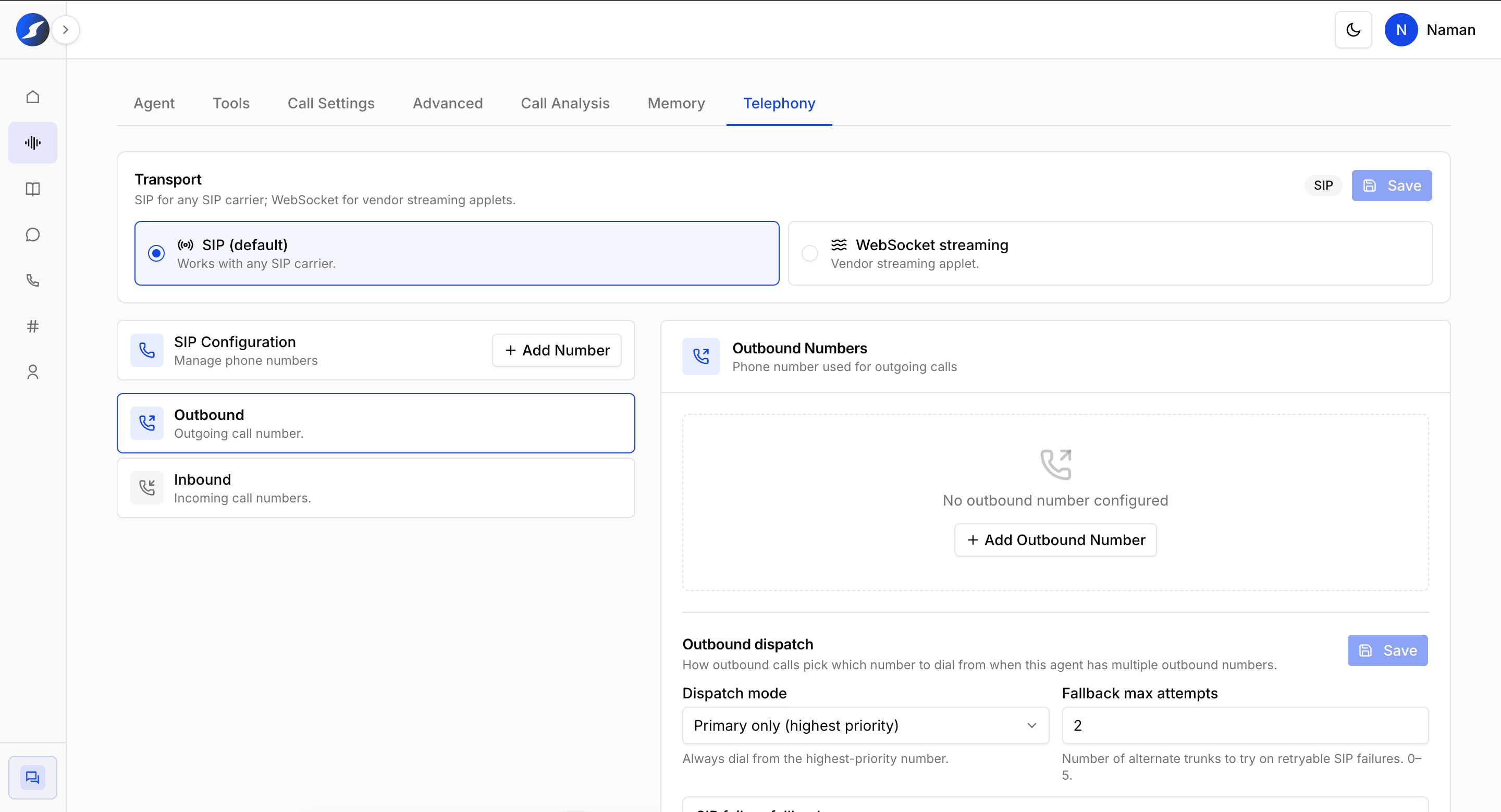
Task: Save the Transport settings
Action: [x=1392, y=186]
